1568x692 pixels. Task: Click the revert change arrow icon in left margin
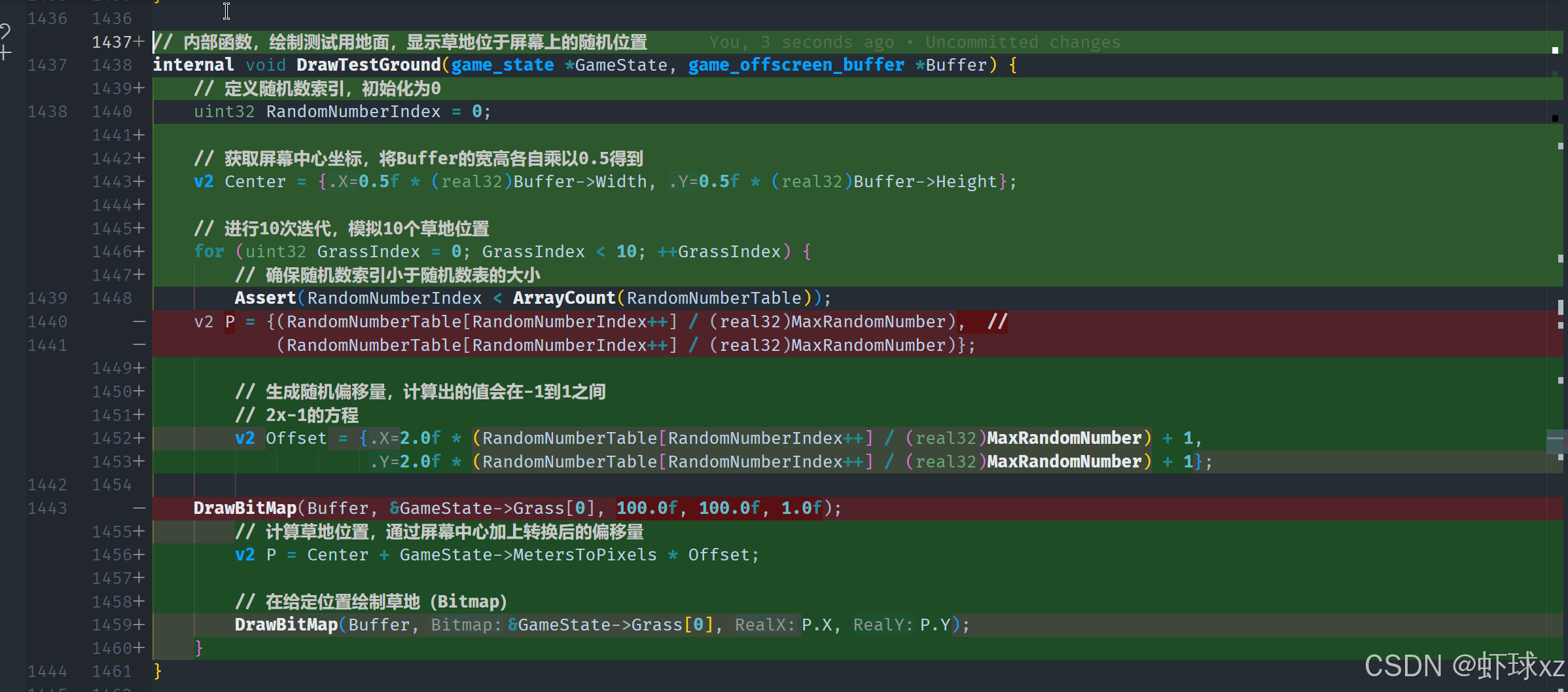(x=5, y=31)
